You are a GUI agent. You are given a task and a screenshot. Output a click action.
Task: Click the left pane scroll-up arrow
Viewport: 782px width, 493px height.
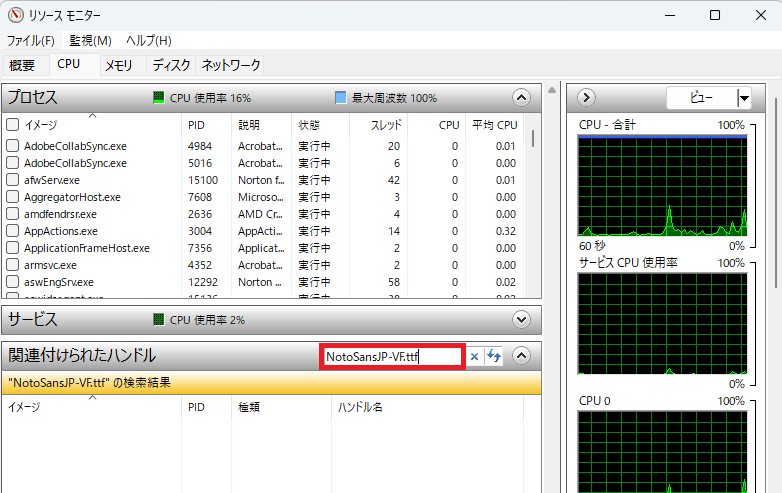[552, 91]
